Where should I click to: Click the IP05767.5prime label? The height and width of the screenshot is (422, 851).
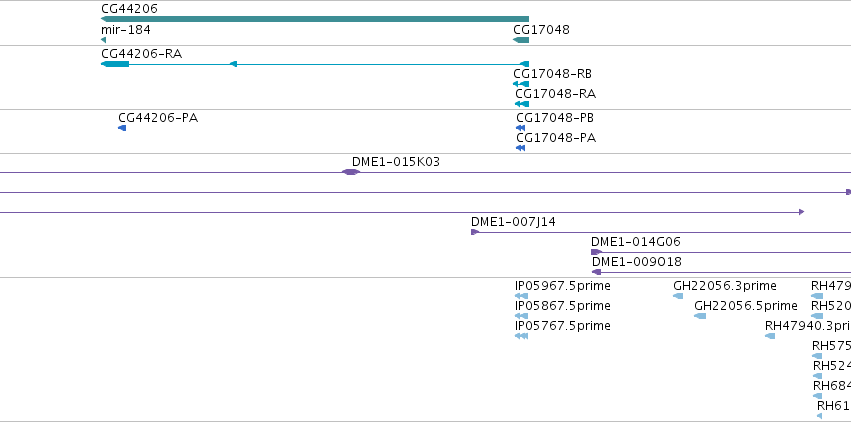coord(563,326)
